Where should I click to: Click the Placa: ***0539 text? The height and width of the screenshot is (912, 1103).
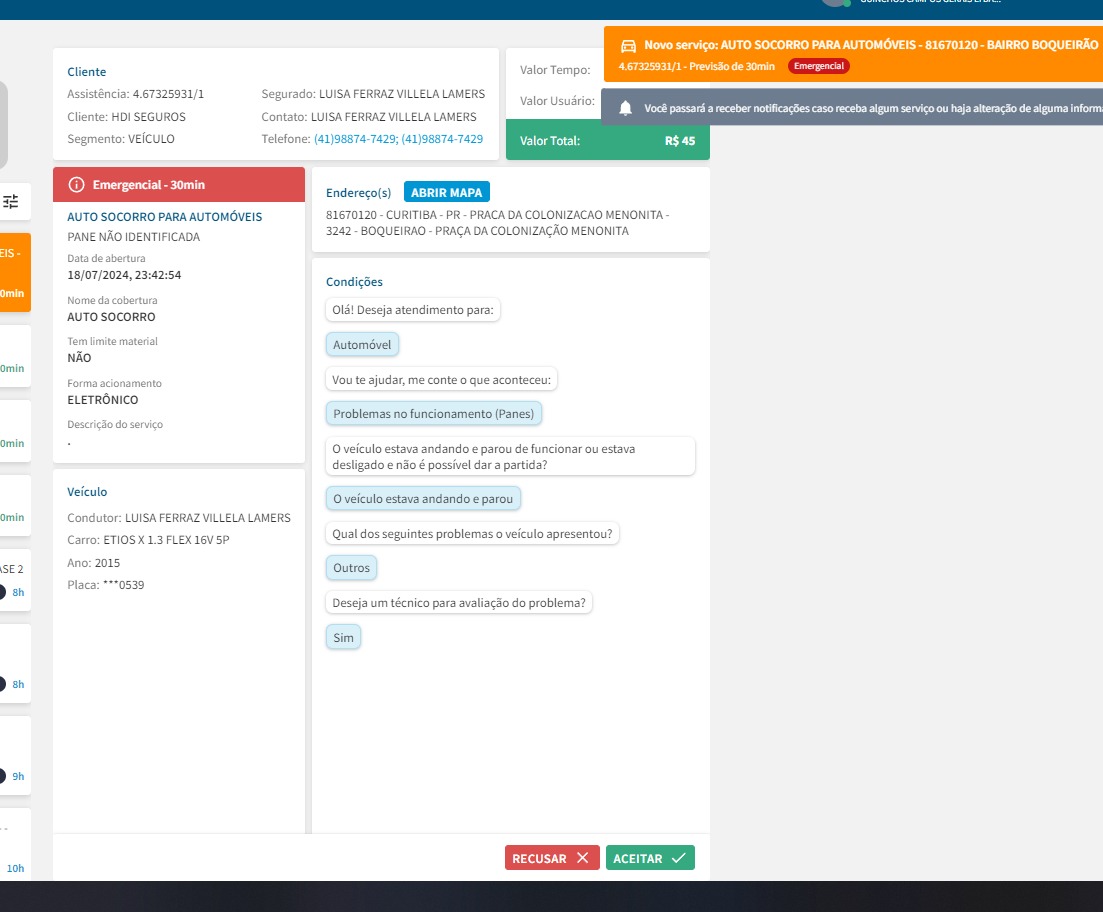click(x=106, y=585)
